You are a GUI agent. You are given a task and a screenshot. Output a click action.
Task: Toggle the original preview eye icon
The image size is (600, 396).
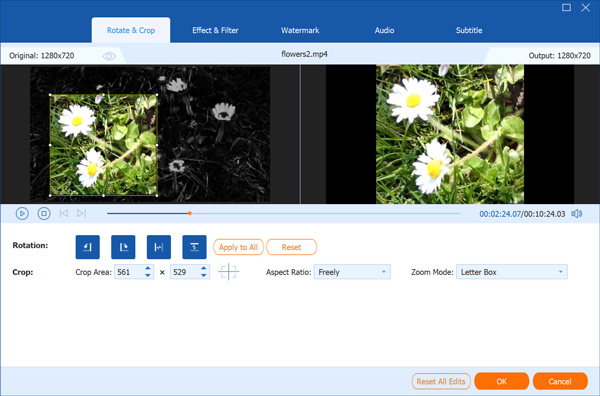[109, 56]
